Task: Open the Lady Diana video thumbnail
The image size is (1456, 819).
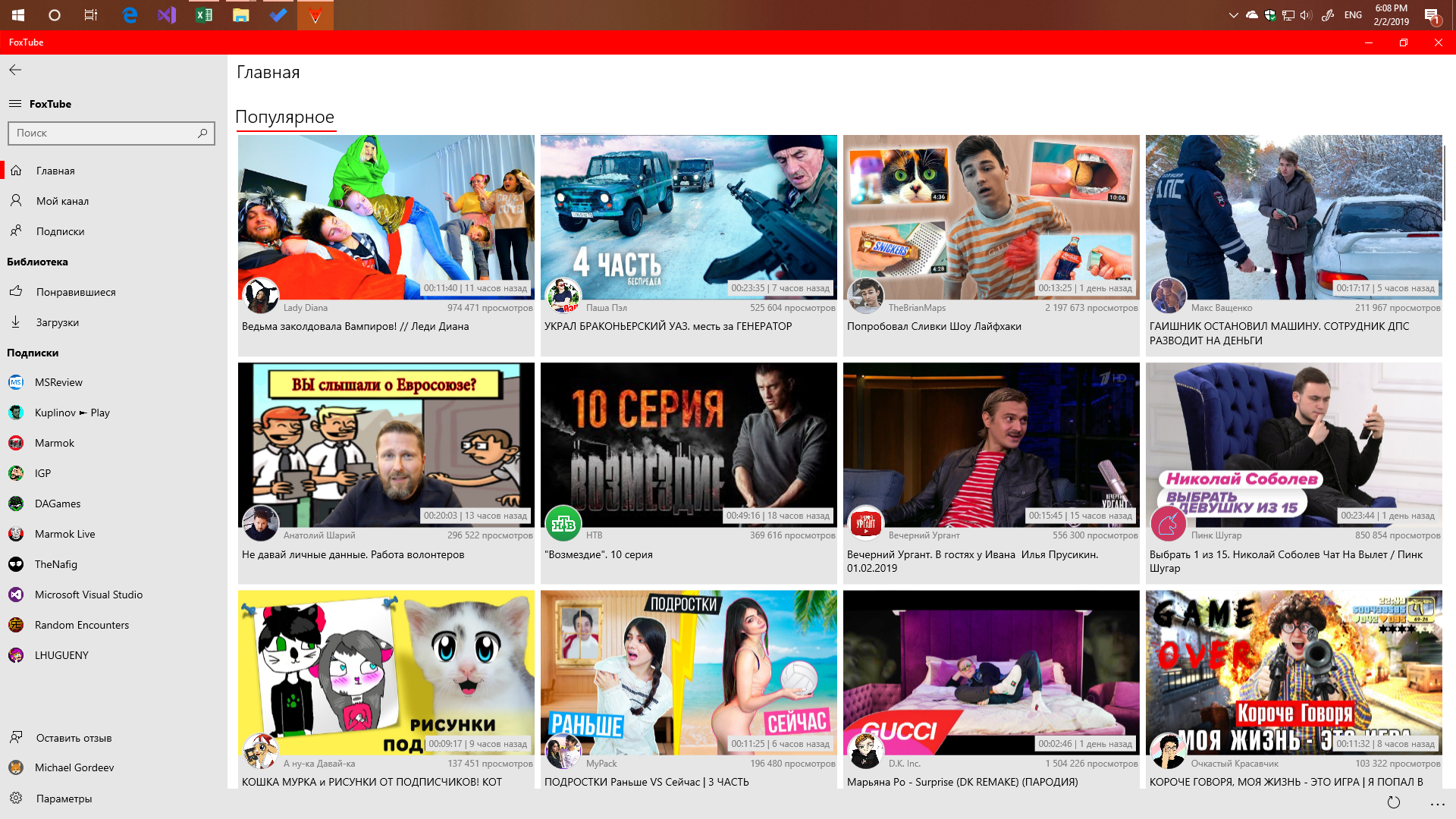Action: pos(386,217)
